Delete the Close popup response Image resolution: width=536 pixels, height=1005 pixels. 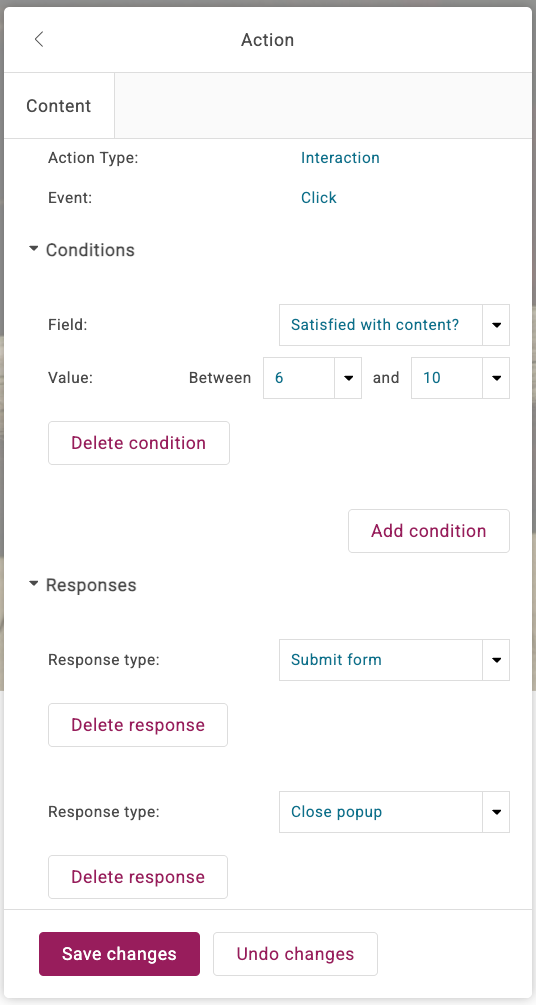click(138, 877)
